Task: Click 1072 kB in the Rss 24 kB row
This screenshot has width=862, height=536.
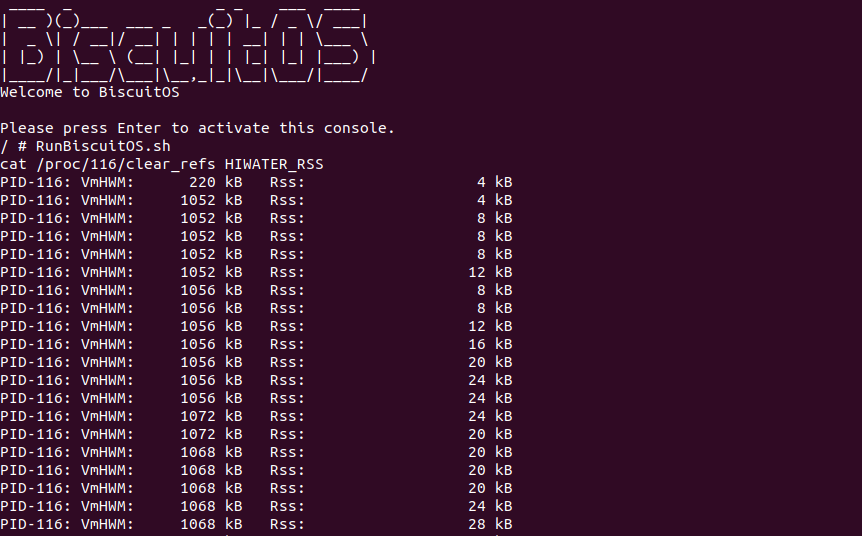Action: tap(211, 416)
